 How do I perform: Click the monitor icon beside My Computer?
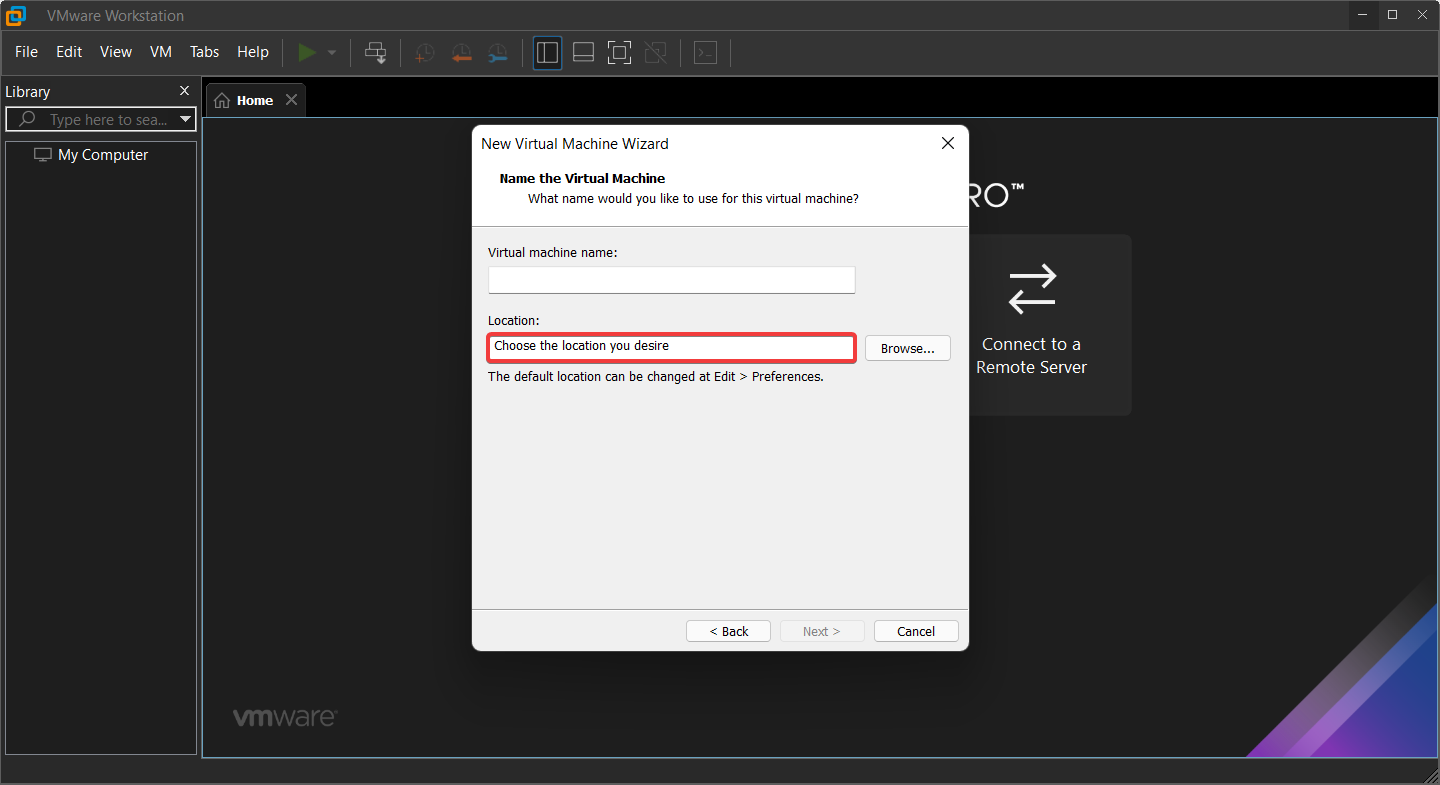point(43,155)
